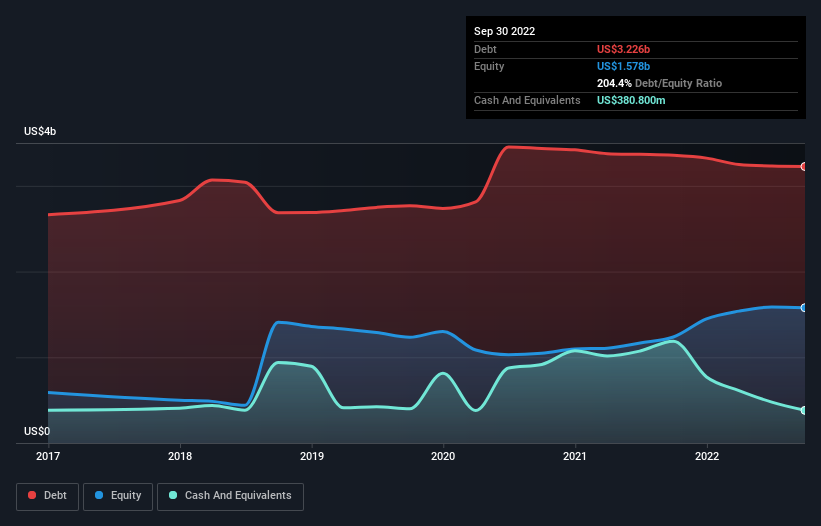Viewport: 821px width, 526px height.
Task: Select the Cash endpoint marker on chart
Action: coord(804,410)
